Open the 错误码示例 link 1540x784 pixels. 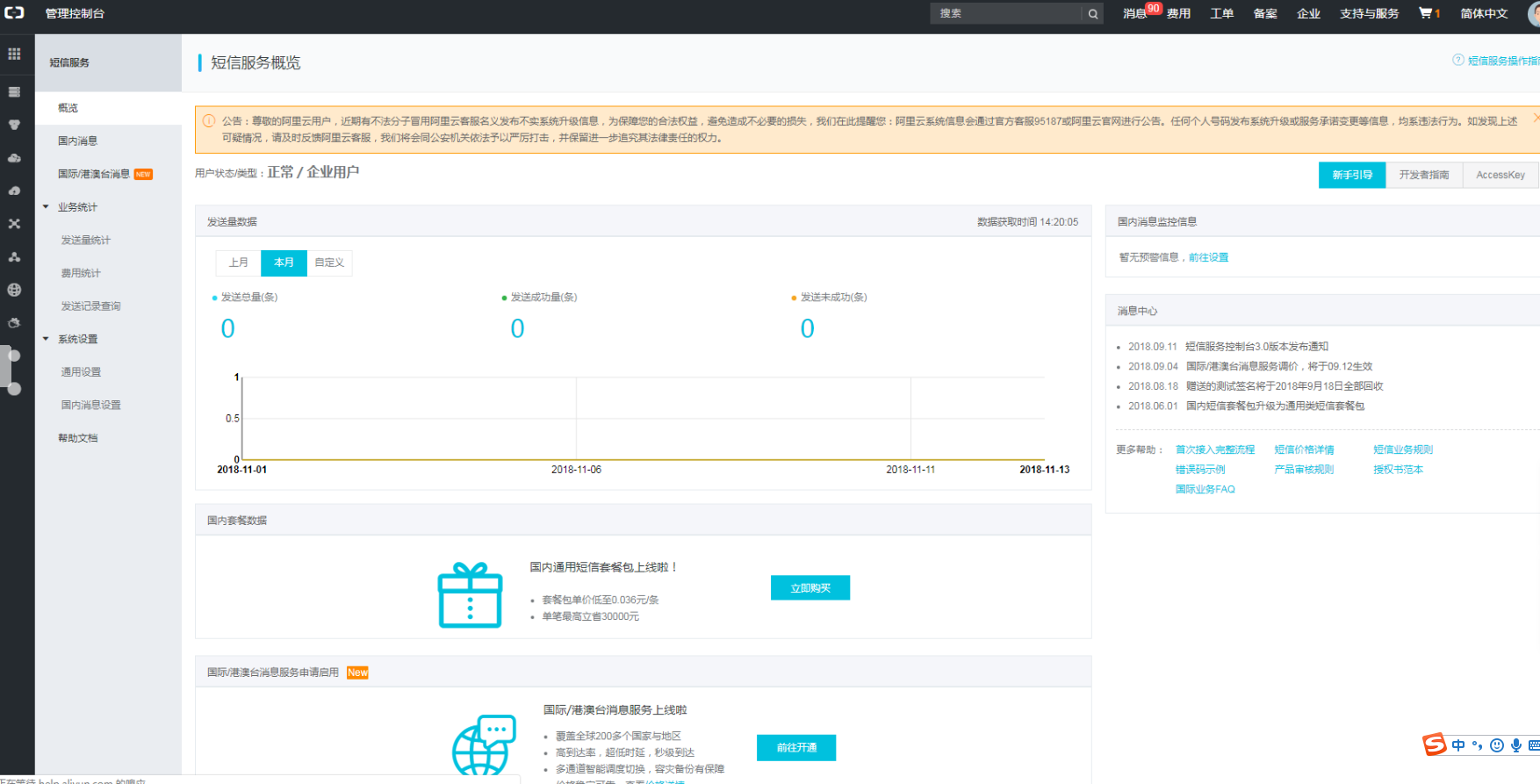[1200, 470]
